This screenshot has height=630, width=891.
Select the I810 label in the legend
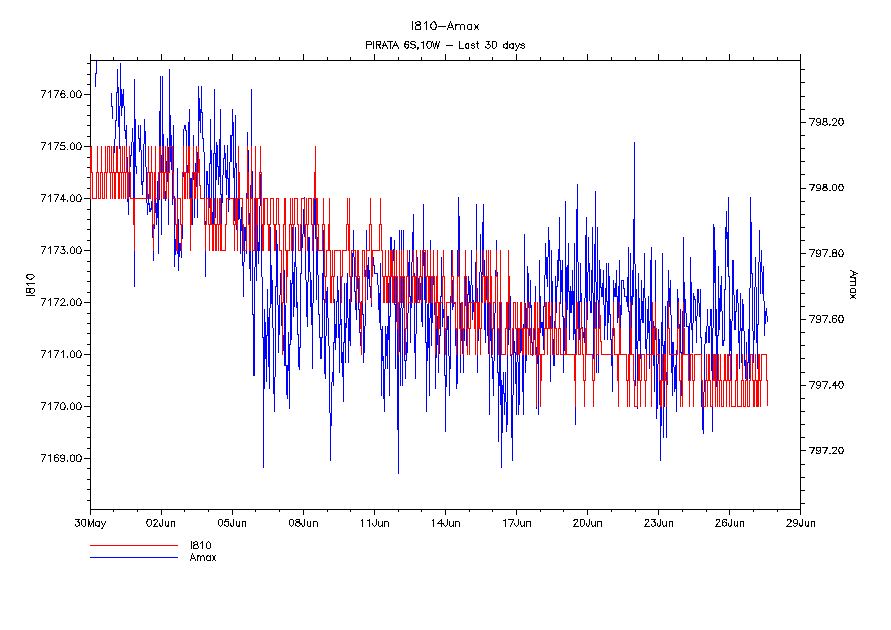199,546
